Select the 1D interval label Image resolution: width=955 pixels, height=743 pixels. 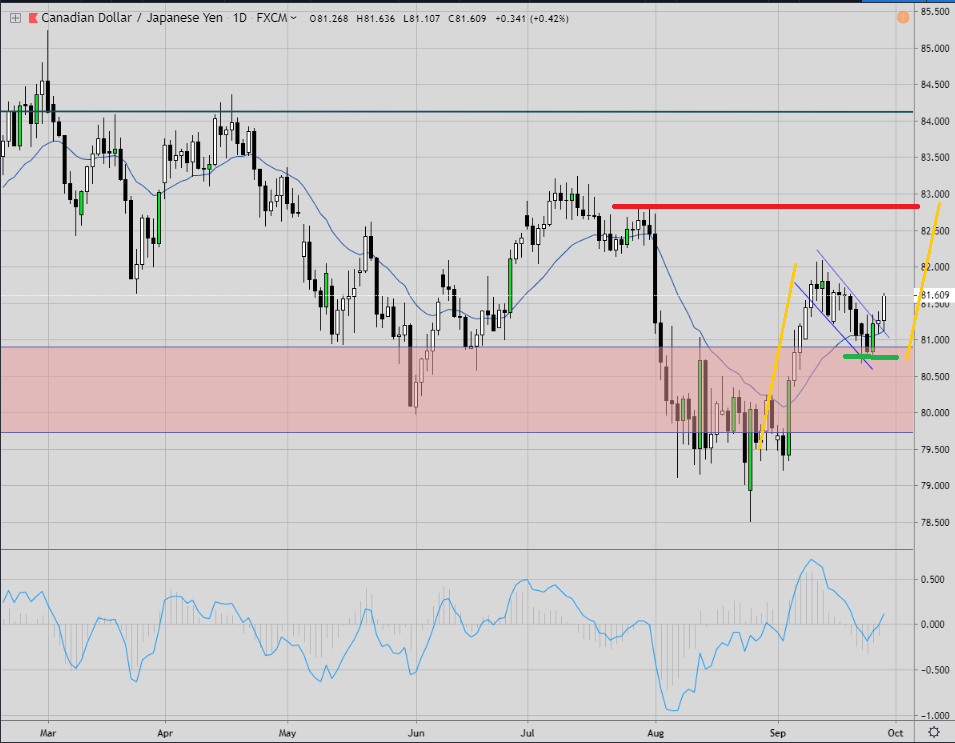[240, 18]
